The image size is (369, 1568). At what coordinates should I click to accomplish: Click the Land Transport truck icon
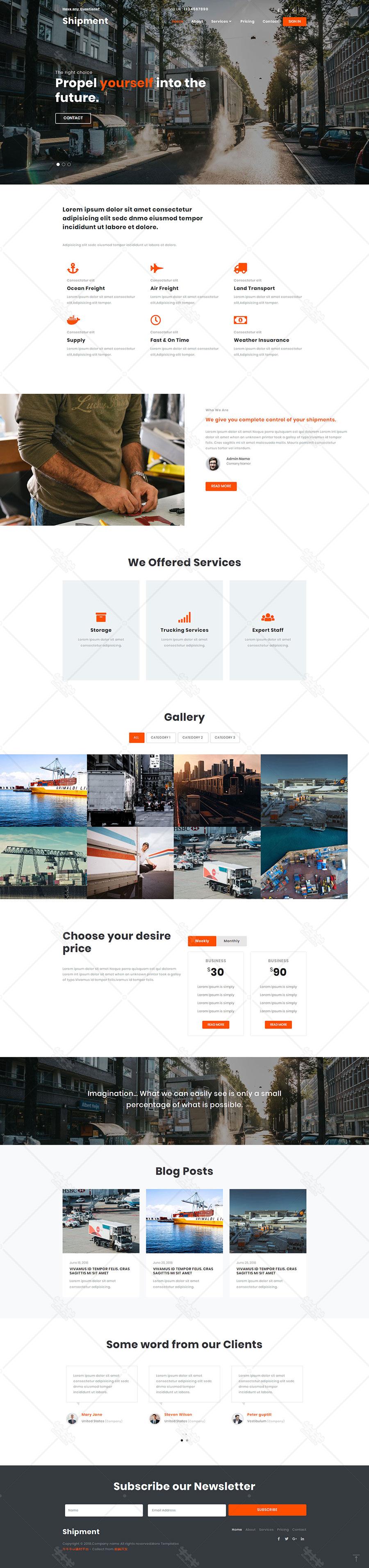click(240, 268)
